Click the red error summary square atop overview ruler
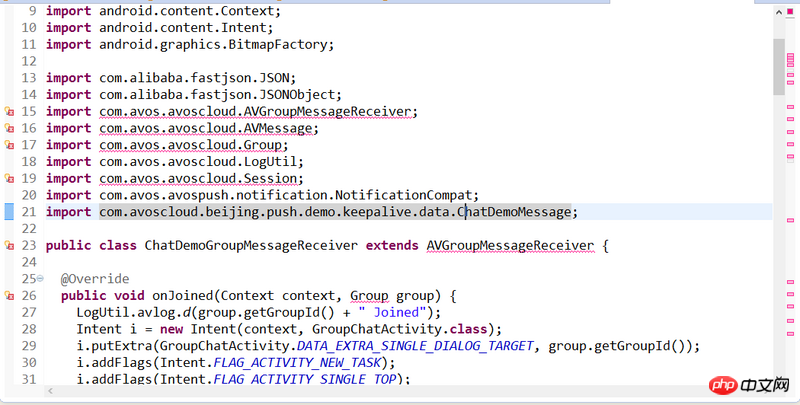 (x=790, y=11)
